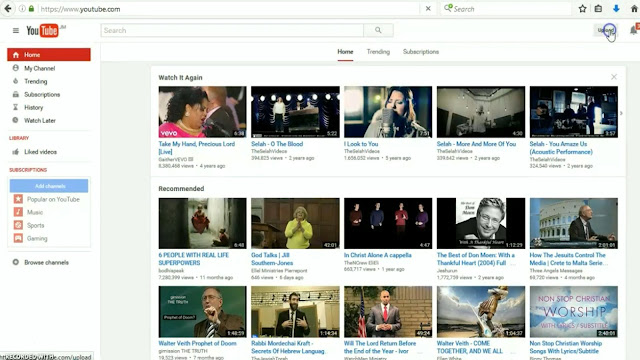Open The Best of Don Moen thumbnail
Image resolution: width=640 pixels, height=360 pixels.
coord(481,223)
